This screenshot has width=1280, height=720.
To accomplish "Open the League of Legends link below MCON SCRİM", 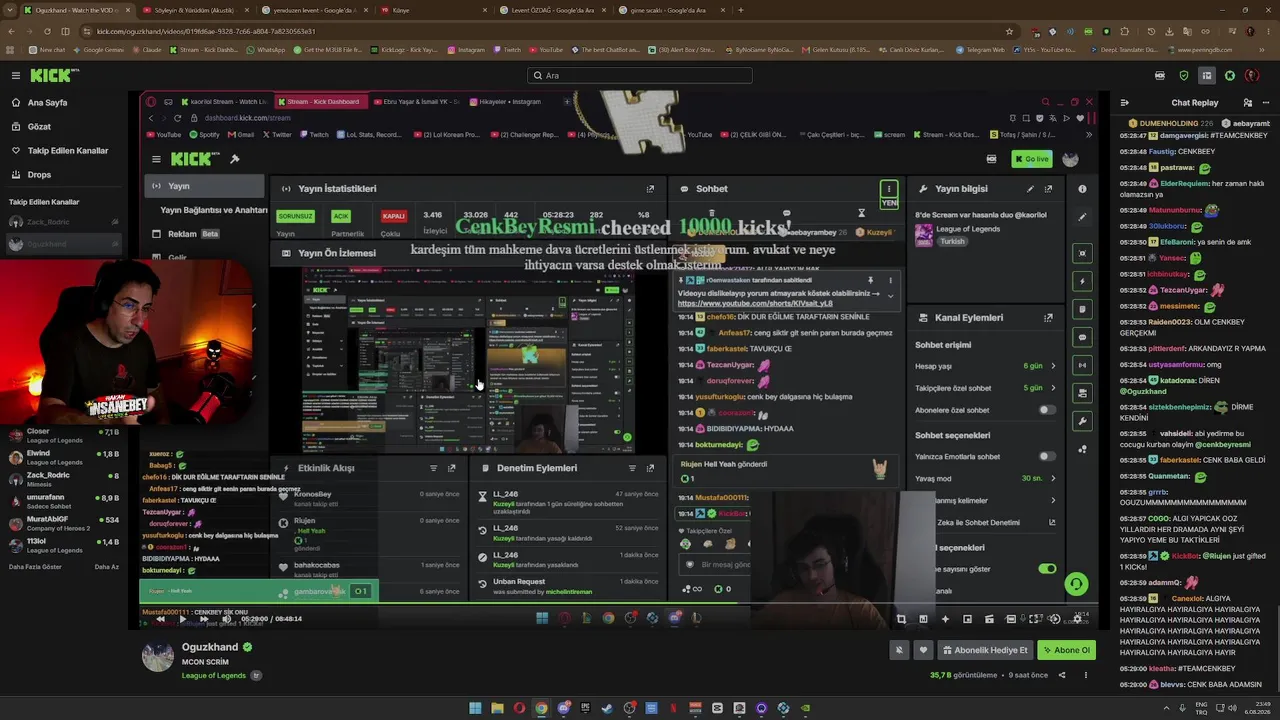I will 214,676.
